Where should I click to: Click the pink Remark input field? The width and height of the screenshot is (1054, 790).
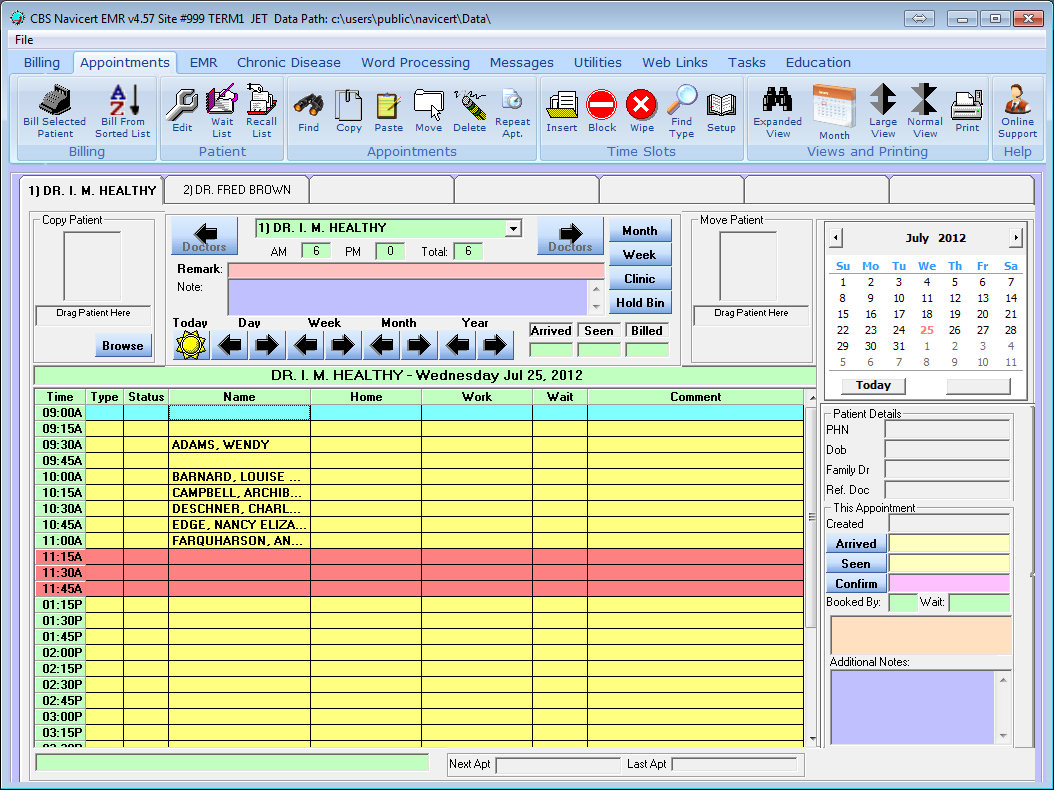click(x=415, y=270)
